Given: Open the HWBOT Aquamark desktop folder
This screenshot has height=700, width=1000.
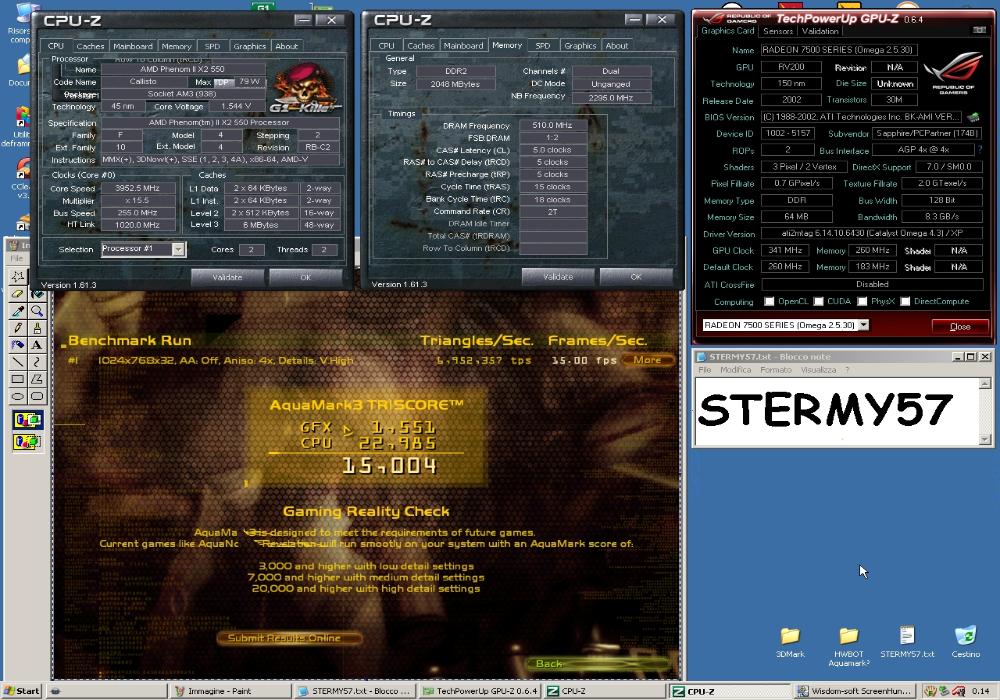Looking at the screenshot, I should 849,646.
